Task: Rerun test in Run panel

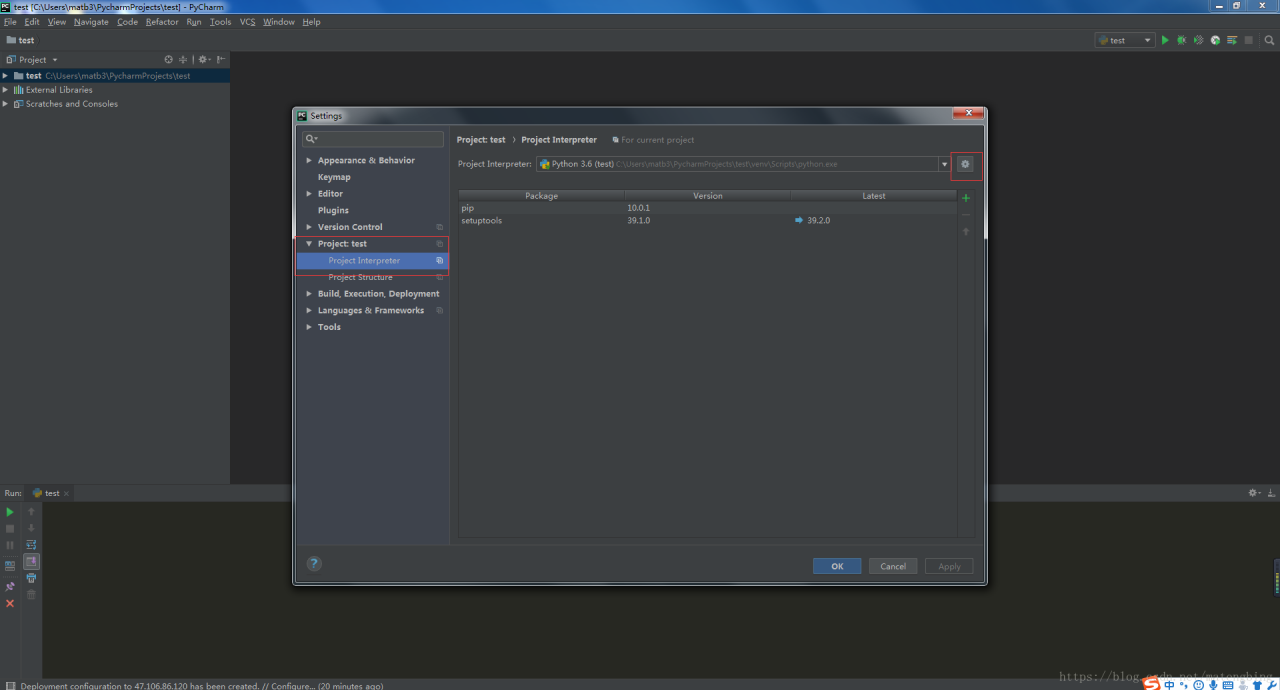Action: (x=10, y=512)
